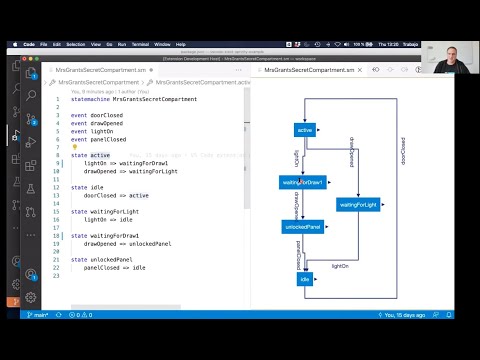Expand additional views ellipsis in activity bar
The width and height of the screenshot is (480, 360).
31,235
